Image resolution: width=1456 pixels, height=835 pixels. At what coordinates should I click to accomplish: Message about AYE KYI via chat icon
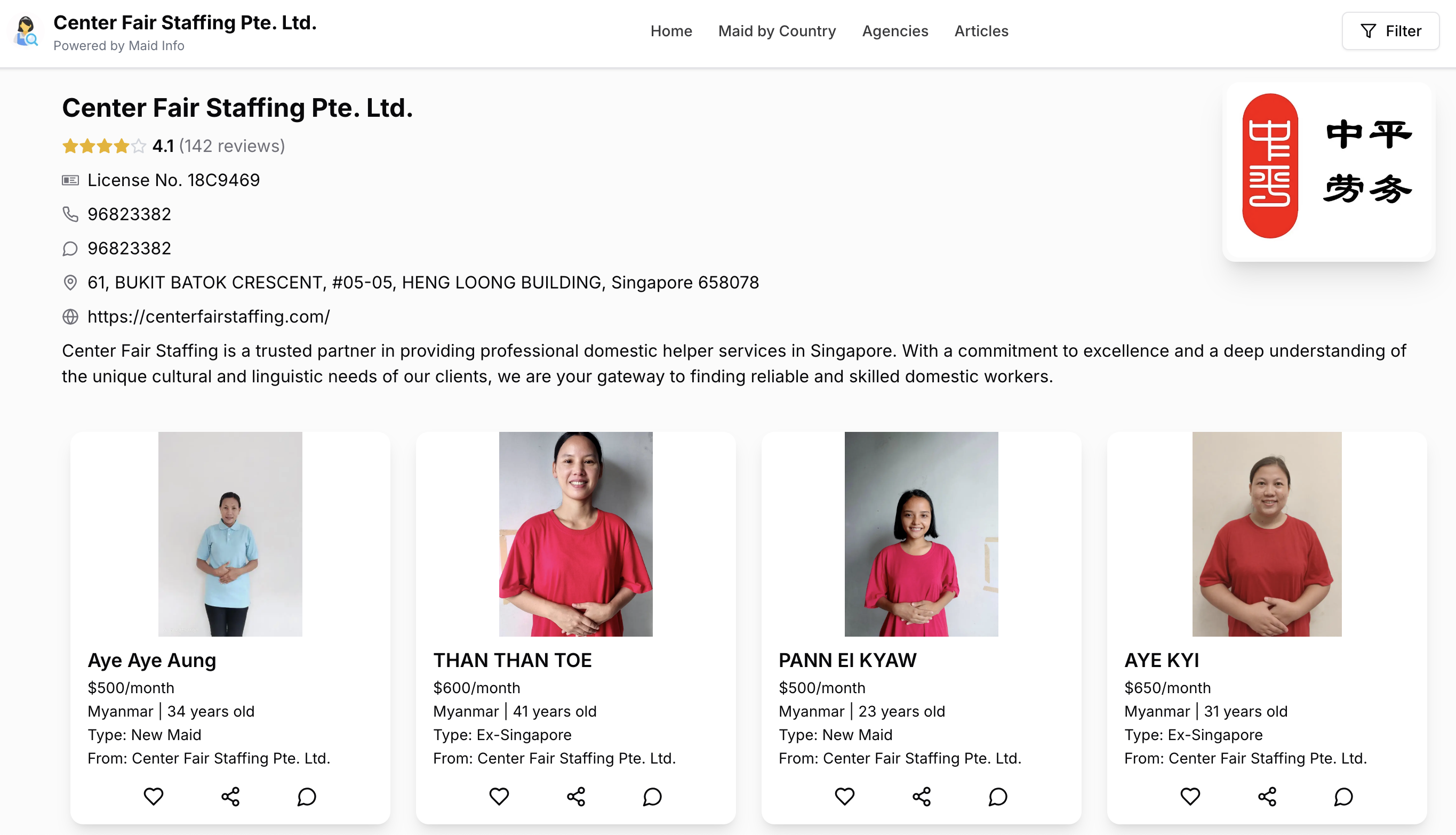click(x=1343, y=797)
